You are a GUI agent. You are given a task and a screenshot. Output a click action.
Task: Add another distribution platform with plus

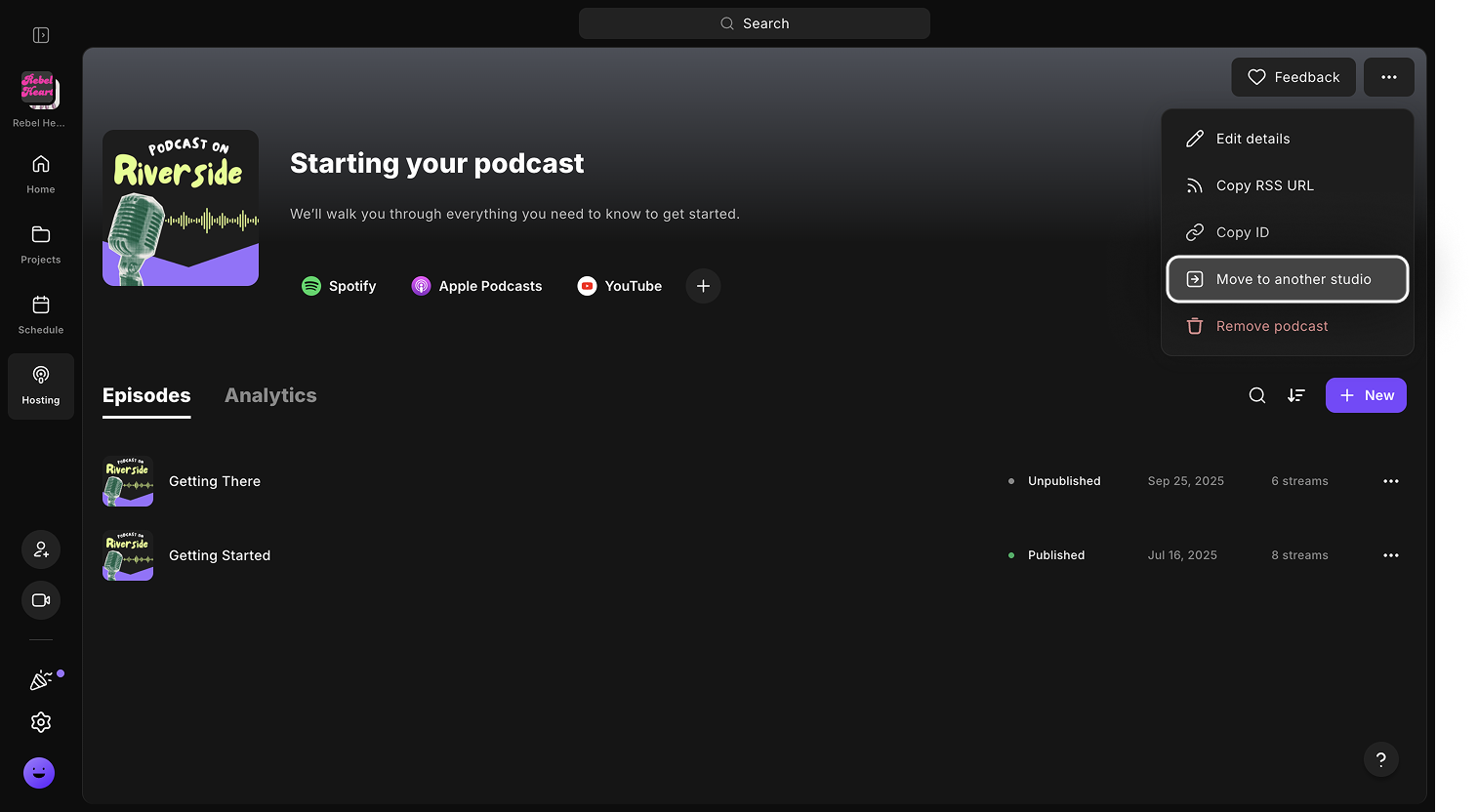coord(703,286)
